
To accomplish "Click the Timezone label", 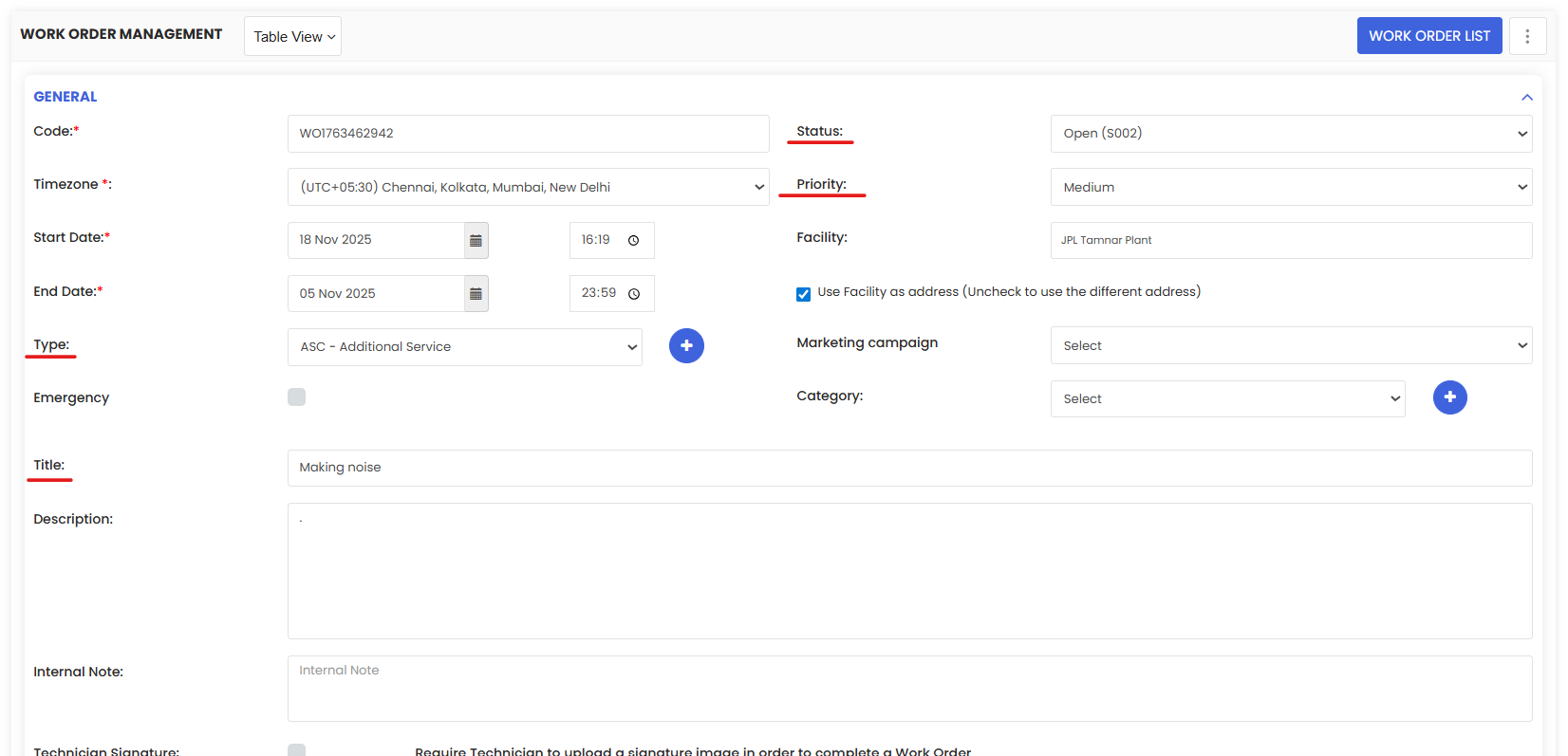I will (x=72, y=184).
